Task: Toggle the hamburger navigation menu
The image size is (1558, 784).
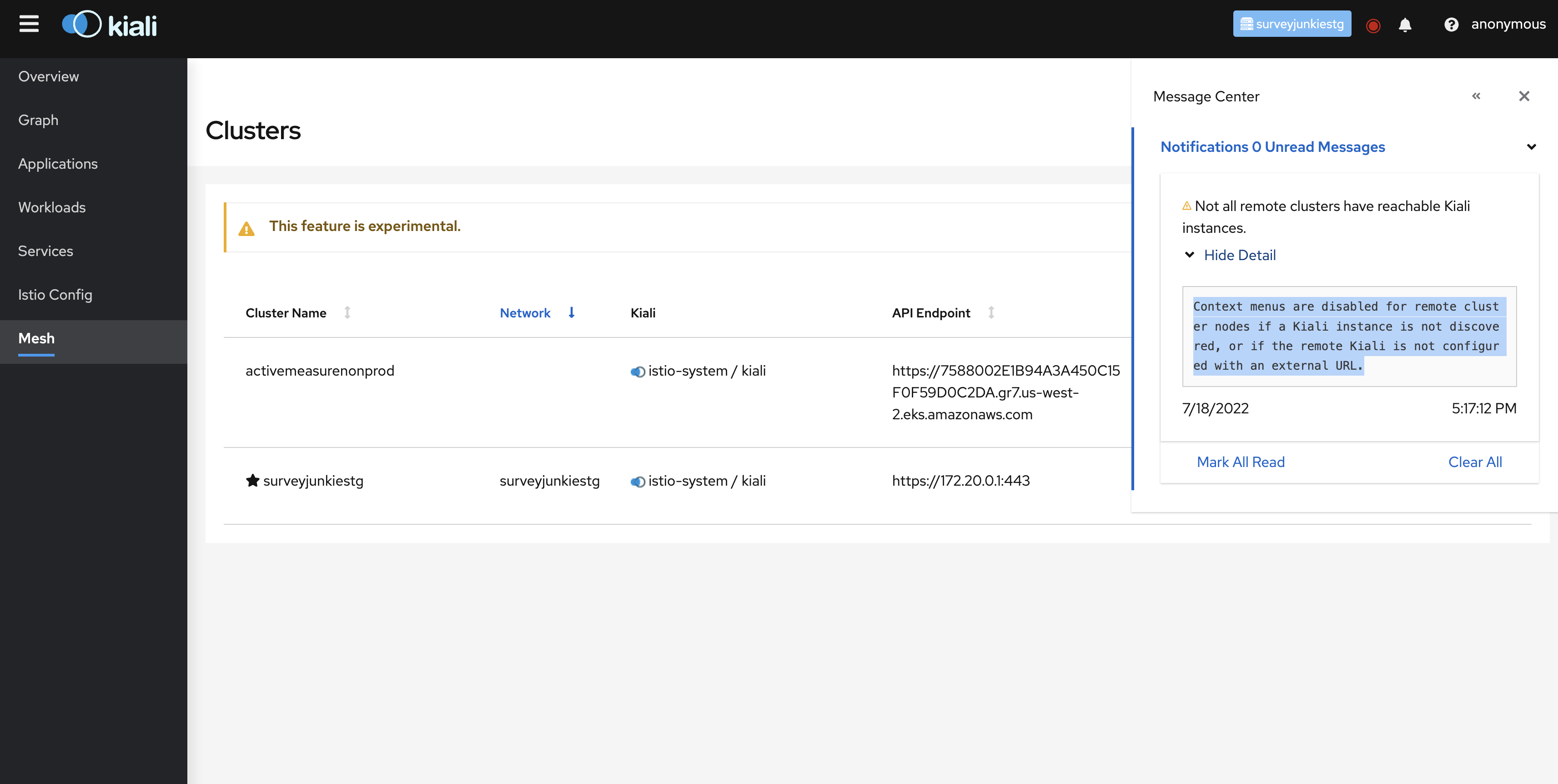Action: (29, 24)
